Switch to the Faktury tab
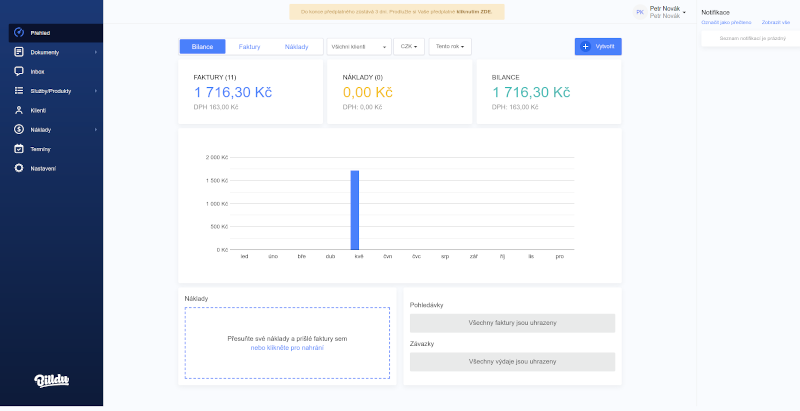The height and width of the screenshot is (411, 800). point(249,47)
